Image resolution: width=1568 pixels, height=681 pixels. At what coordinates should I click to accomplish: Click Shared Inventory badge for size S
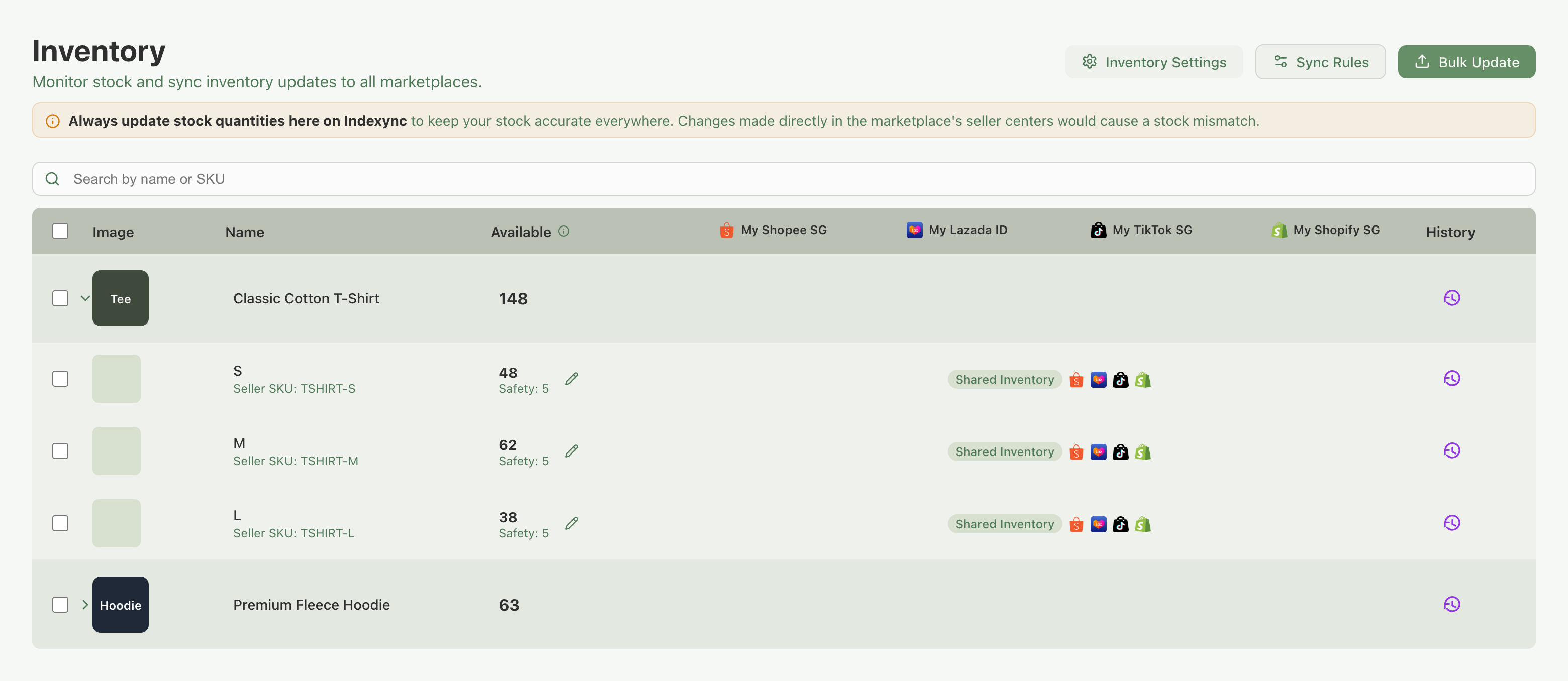pos(1004,379)
